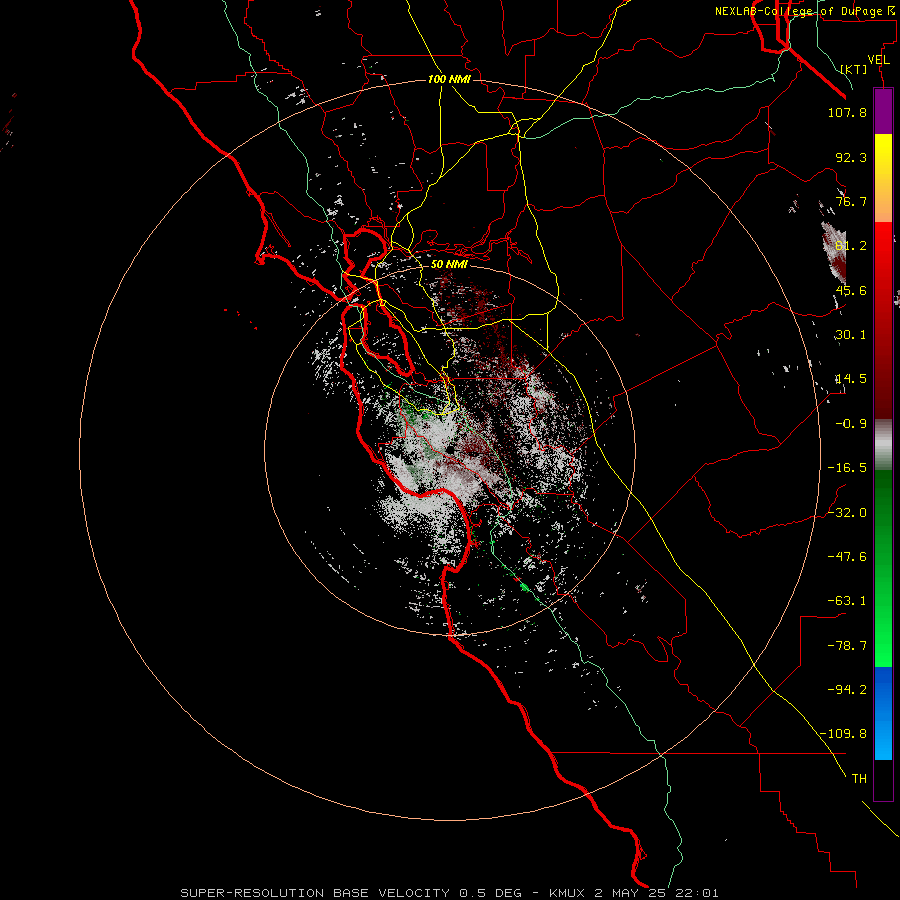900x900 pixels.
Task: Select the 30.1 legend value
Action: click(851, 335)
